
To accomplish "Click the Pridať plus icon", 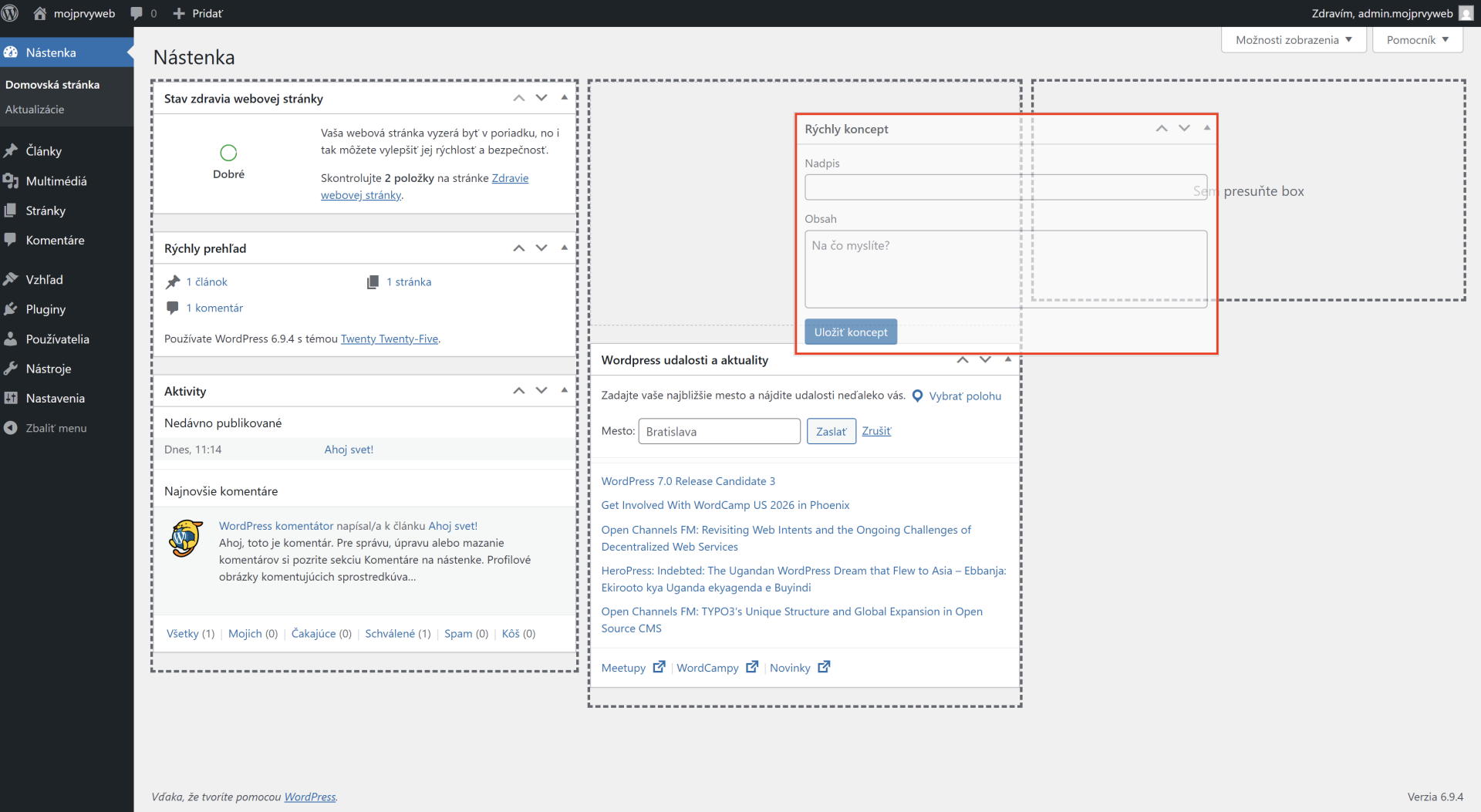I will 179,13.
